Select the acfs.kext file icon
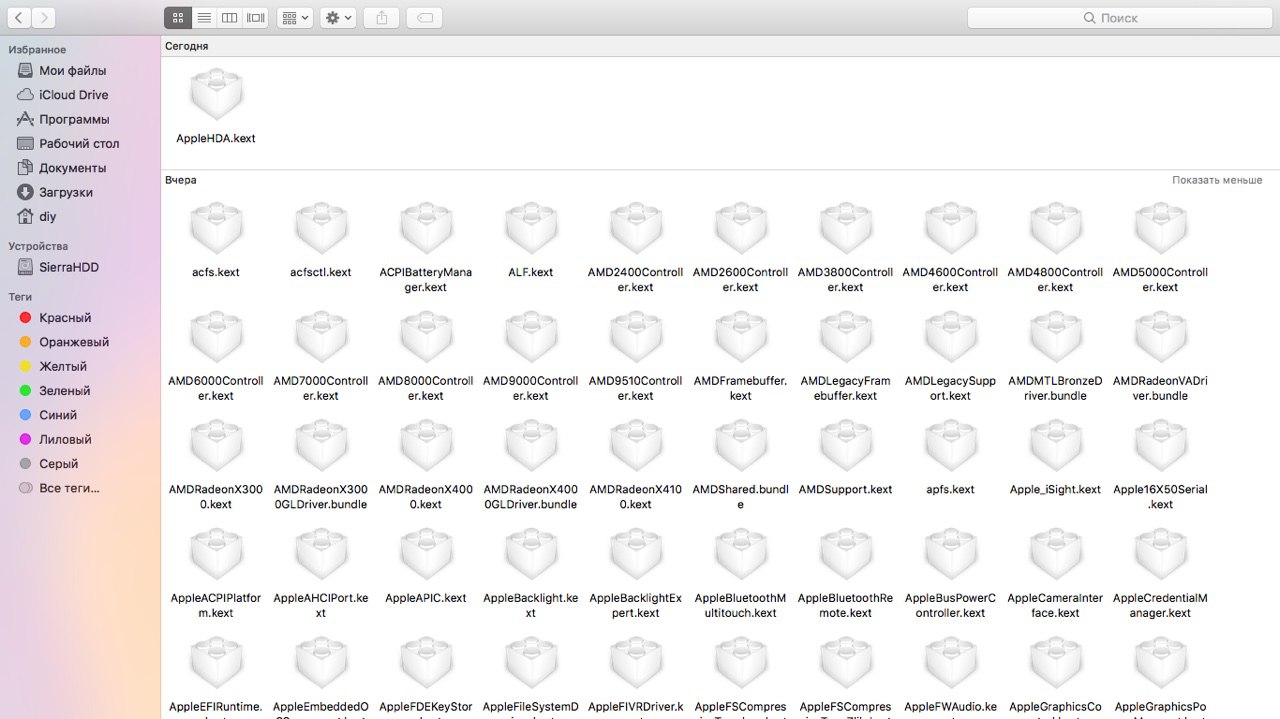Image resolution: width=1280 pixels, height=719 pixels. coord(216,228)
